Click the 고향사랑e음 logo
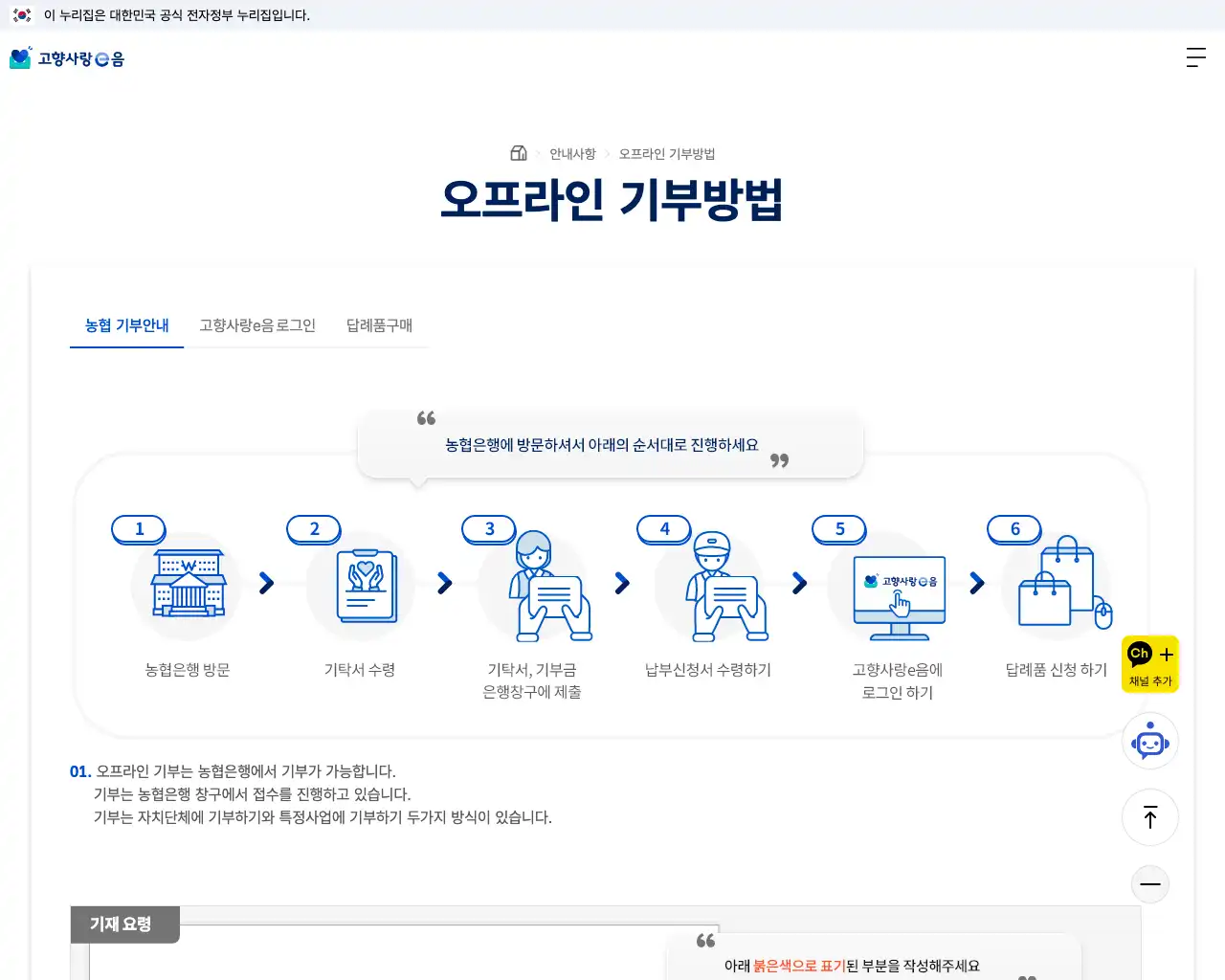 coord(70,57)
